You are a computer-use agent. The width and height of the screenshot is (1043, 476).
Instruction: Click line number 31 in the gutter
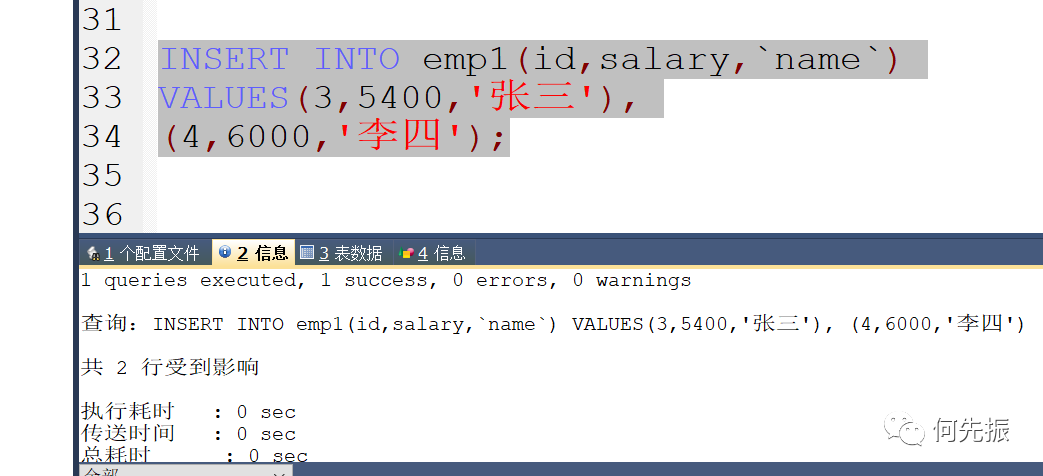(x=103, y=20)
